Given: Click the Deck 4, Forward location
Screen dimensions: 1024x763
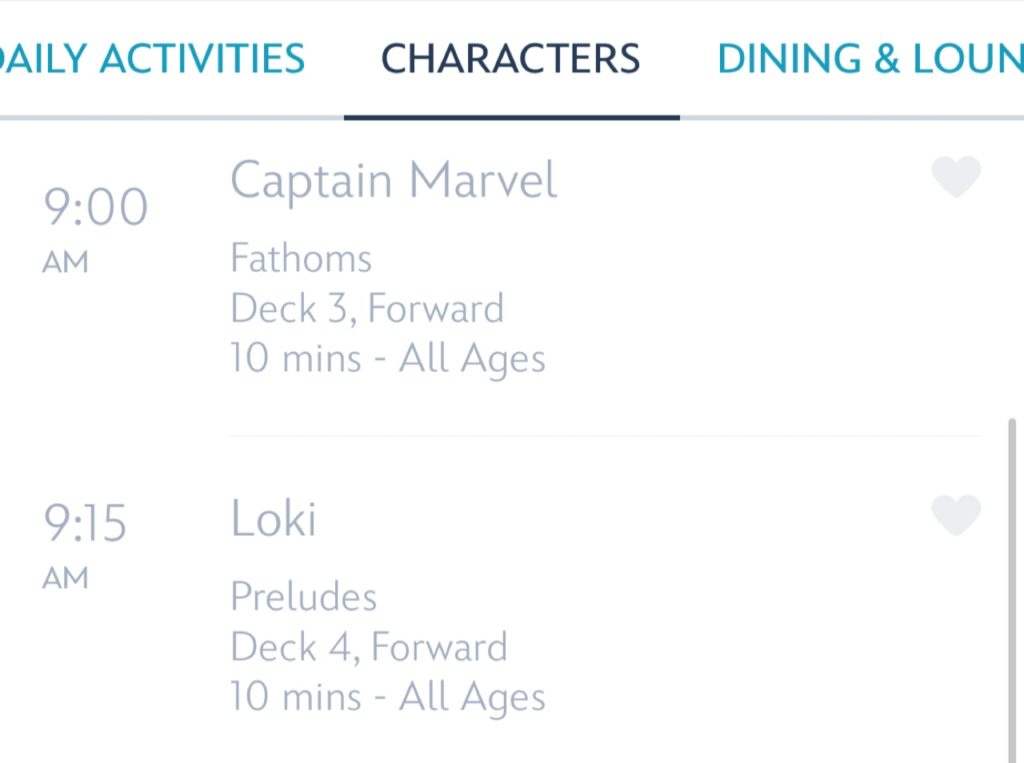Looking at the screenshot, I should 369,647.
